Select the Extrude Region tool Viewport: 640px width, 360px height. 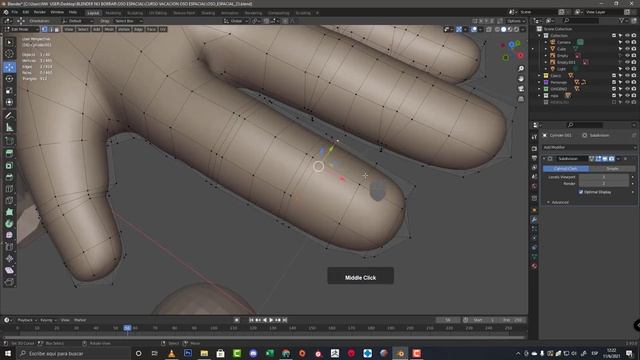tap(9, 153)
